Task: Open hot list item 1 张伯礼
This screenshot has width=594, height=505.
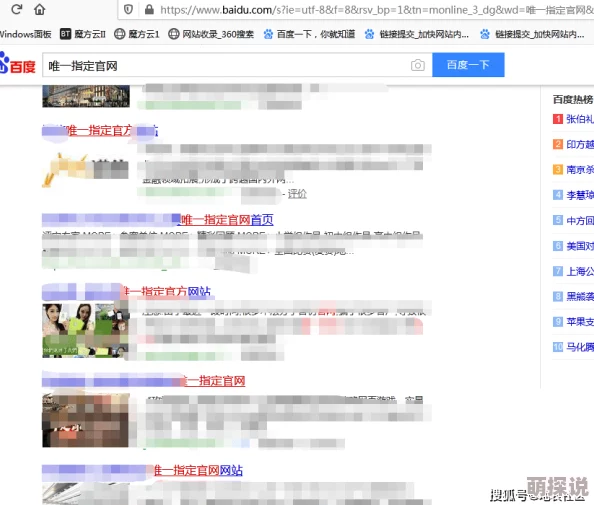Action: tap(573, 119)
